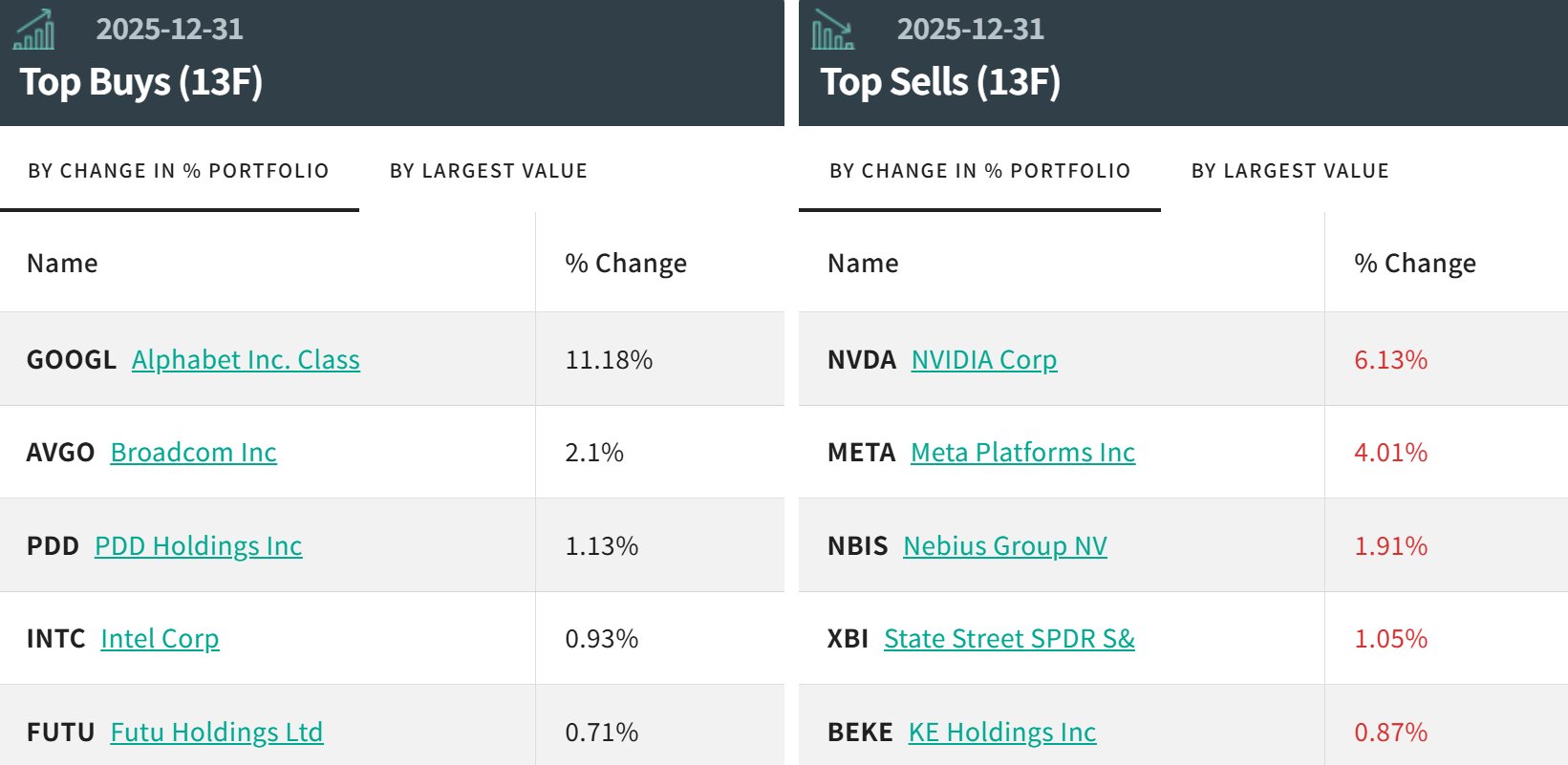Open the KE Holdings Inc link

1002,733
